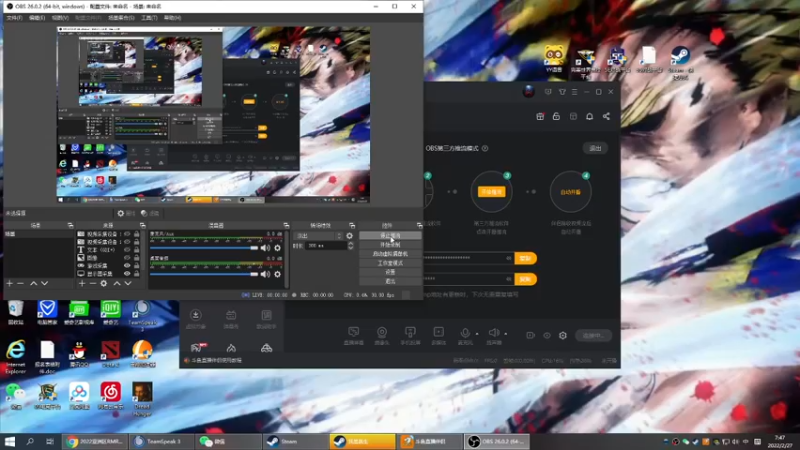Mute the Mic/Aux channel speaker icon
Viewport: 800px width, 450px height.
pyautogui.click(x=265, y=248)
